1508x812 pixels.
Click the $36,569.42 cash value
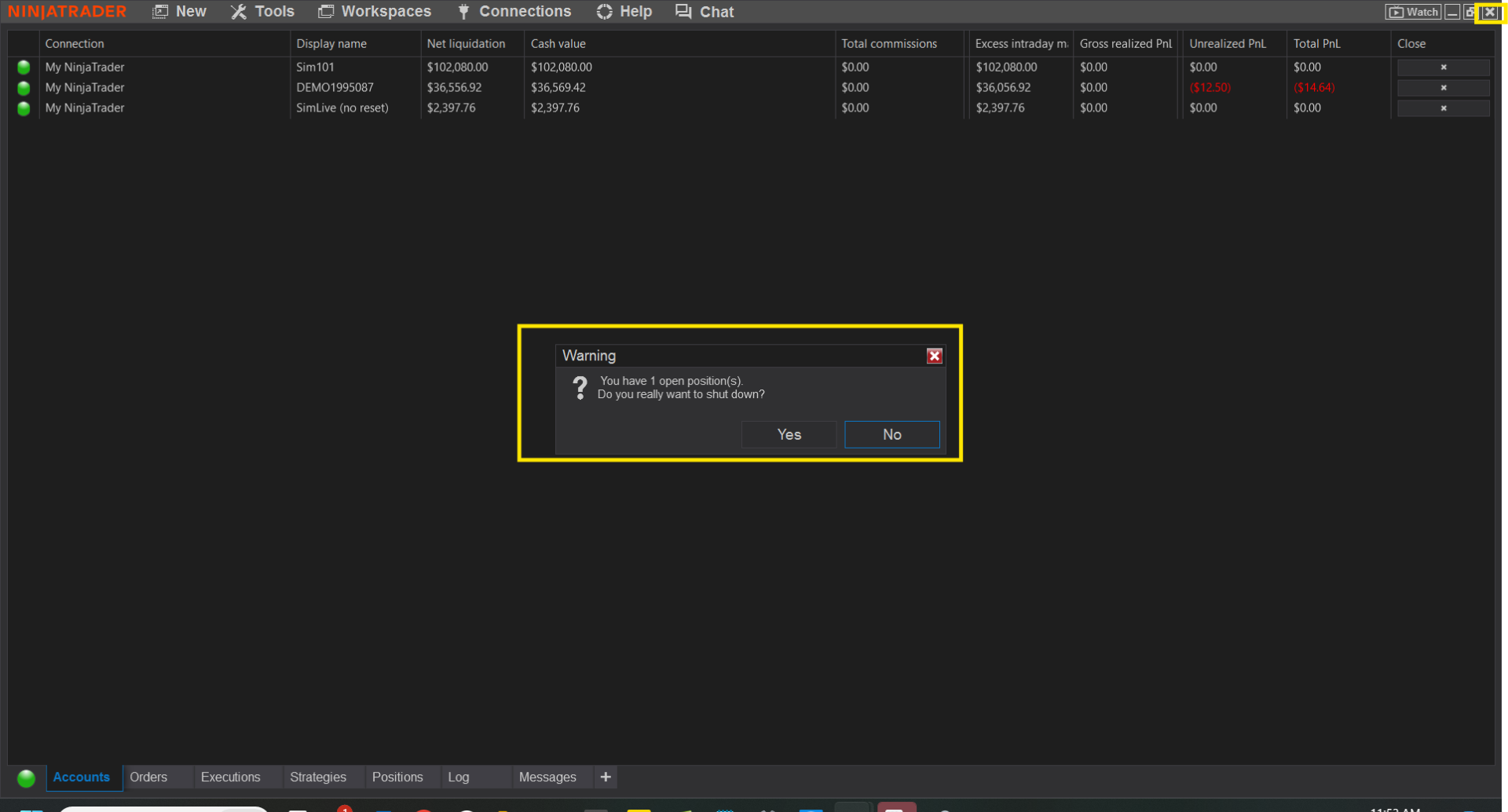coord(558,88)
